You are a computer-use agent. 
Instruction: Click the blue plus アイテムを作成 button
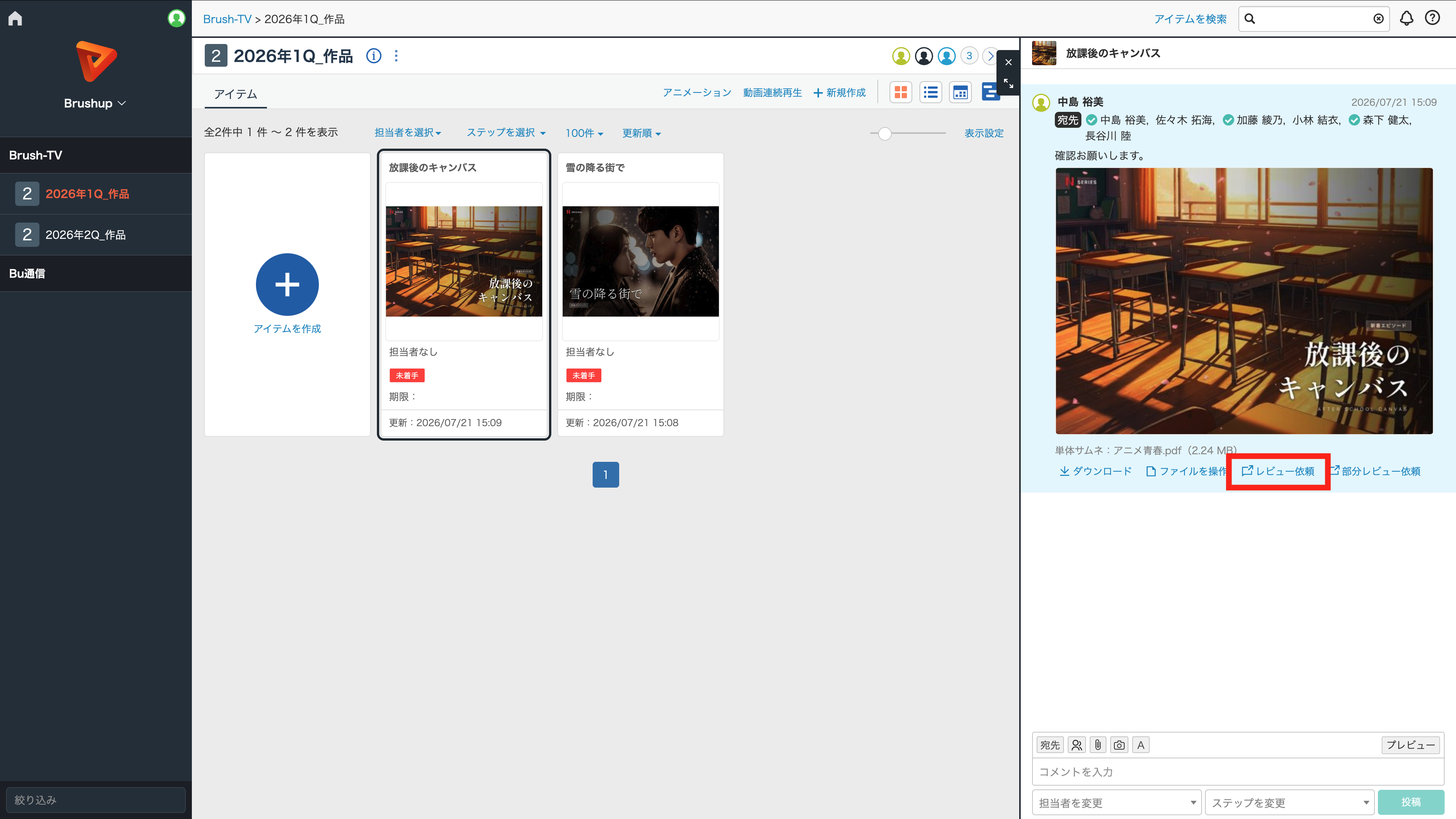[287, 284]
